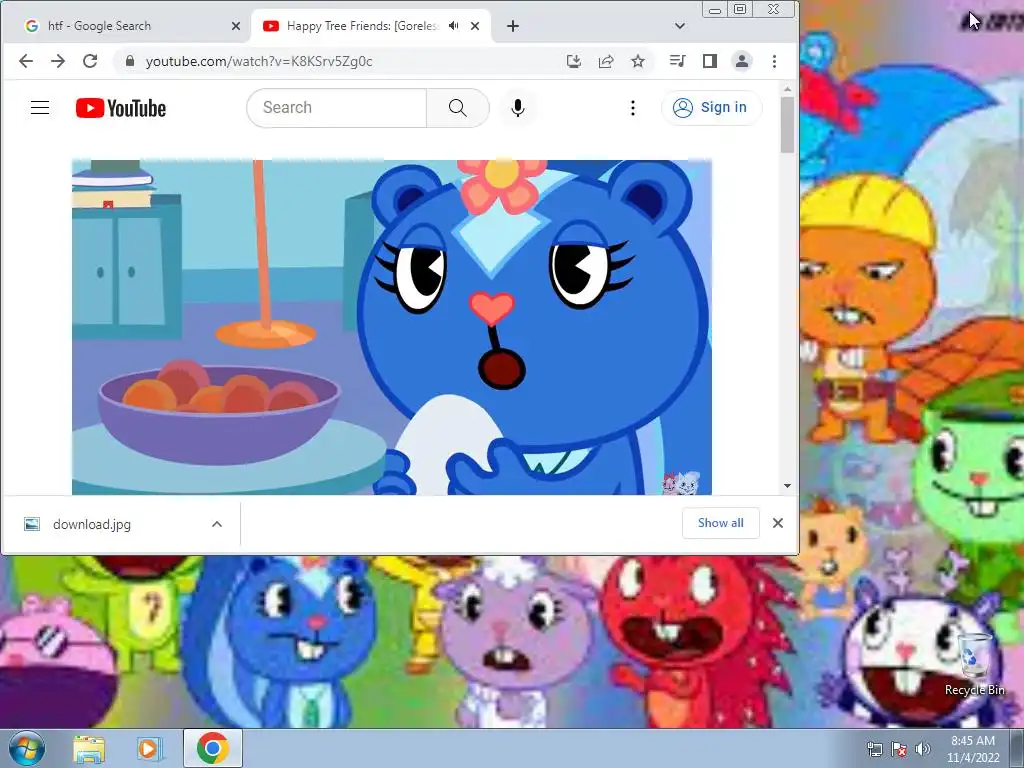Click Show all downloads
Viewport: 1024px width, 768px height.
tap(720, 523)
